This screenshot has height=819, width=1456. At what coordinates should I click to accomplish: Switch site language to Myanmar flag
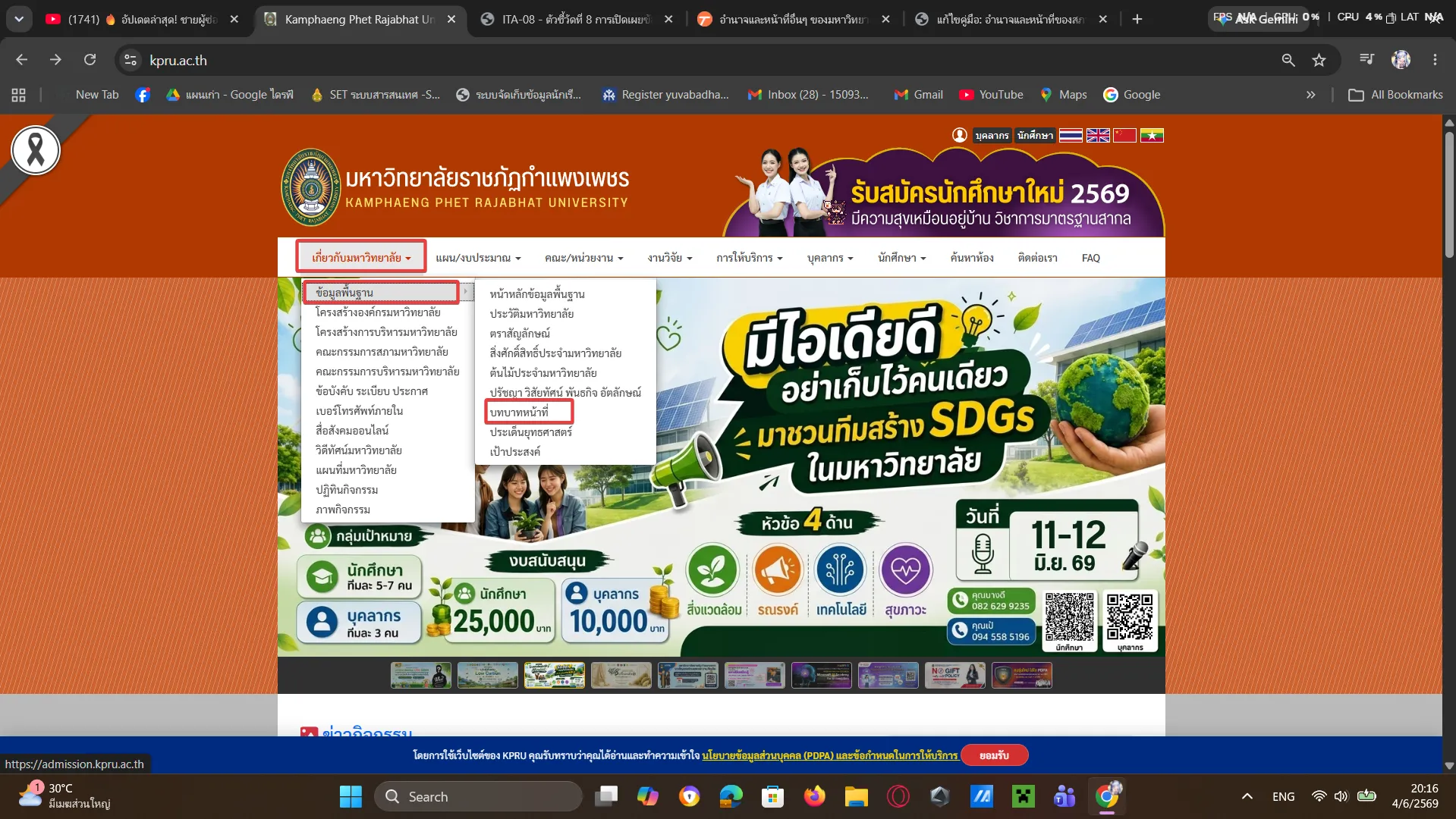(1152, 135)
